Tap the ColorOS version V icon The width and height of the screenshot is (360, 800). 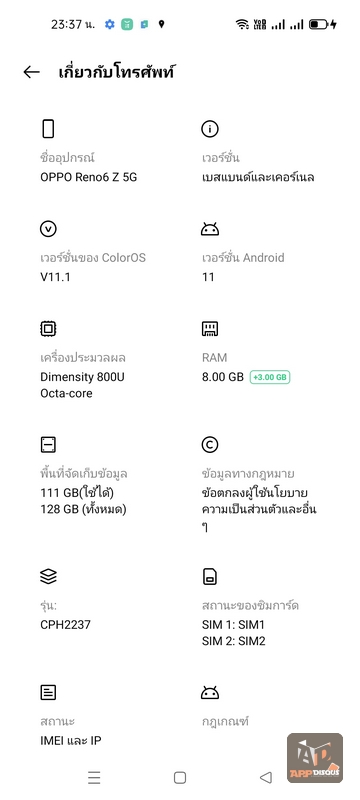coord(48,229)
